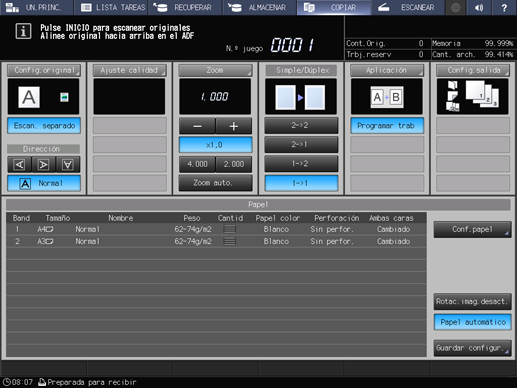Click the Cant. arch. 99.414% indicator
517x388 pixels.
tap(472, 54)
